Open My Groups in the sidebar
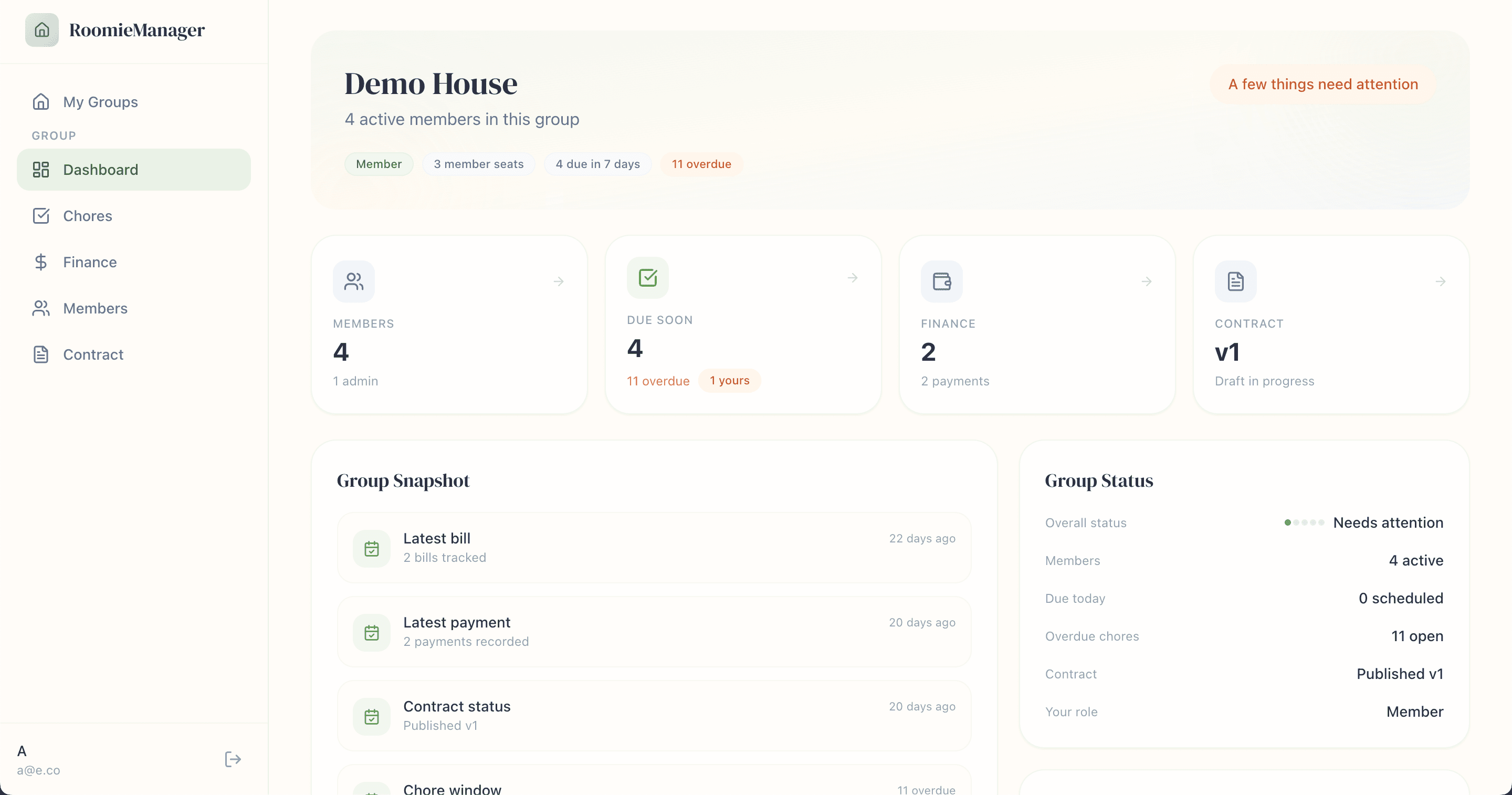This screenshot has width=1512, height=795. tap(134, 102)
